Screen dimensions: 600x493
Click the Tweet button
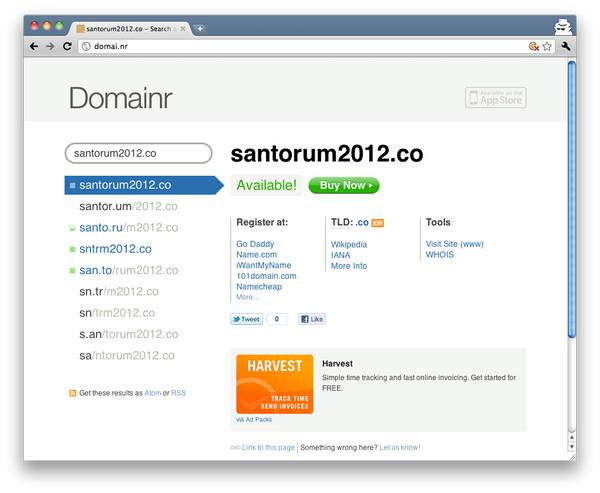coord(246,319)
